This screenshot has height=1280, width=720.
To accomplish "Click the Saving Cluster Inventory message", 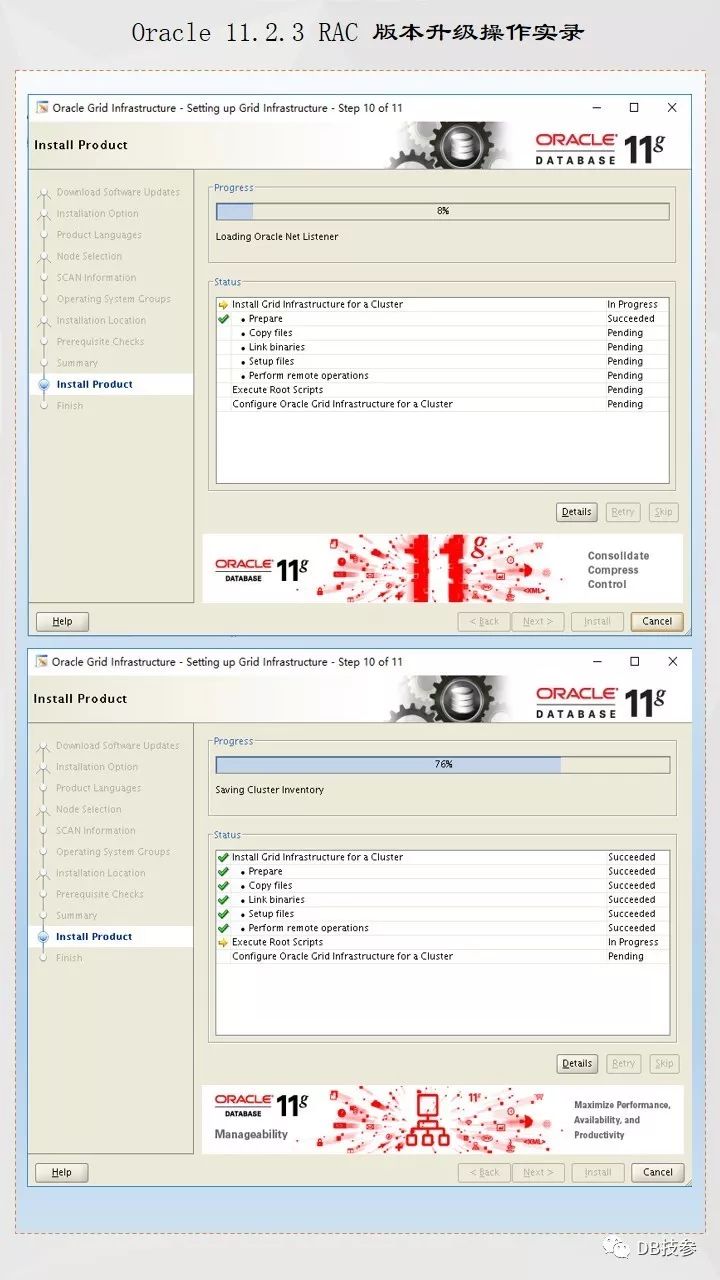I will (x=270, y=790).
